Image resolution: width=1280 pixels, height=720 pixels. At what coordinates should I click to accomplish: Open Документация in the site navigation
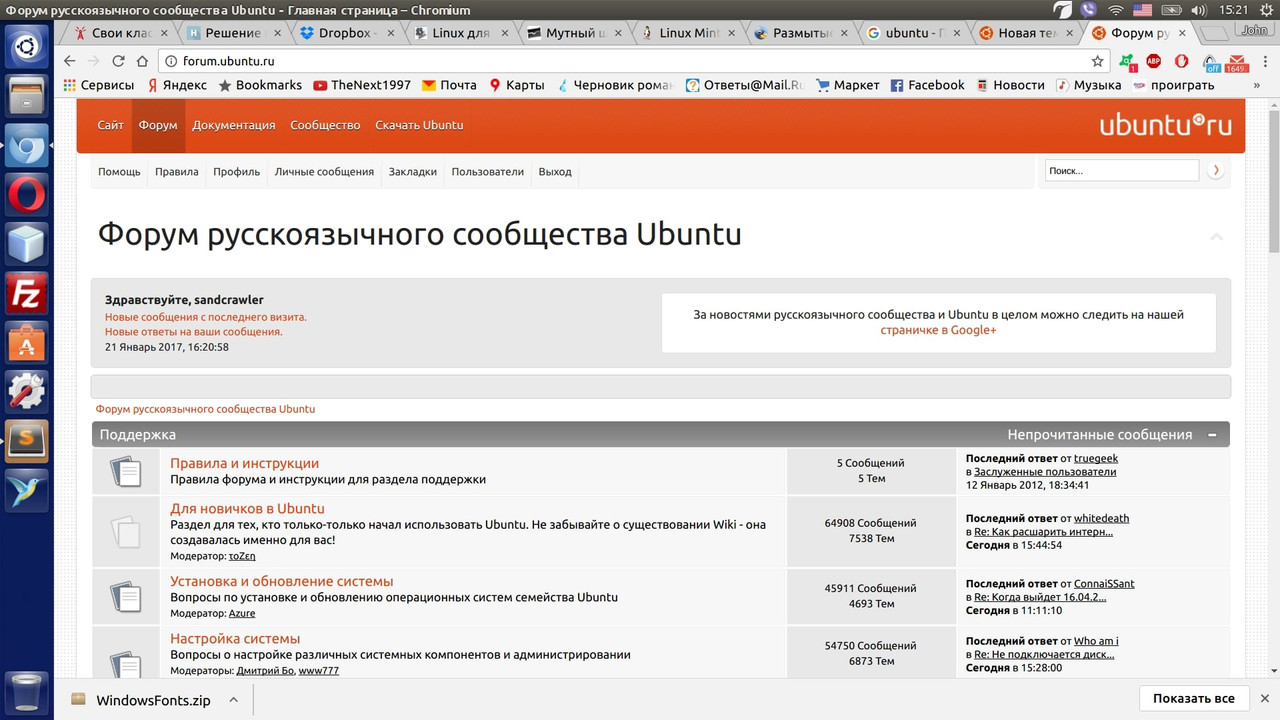point(234,125)
